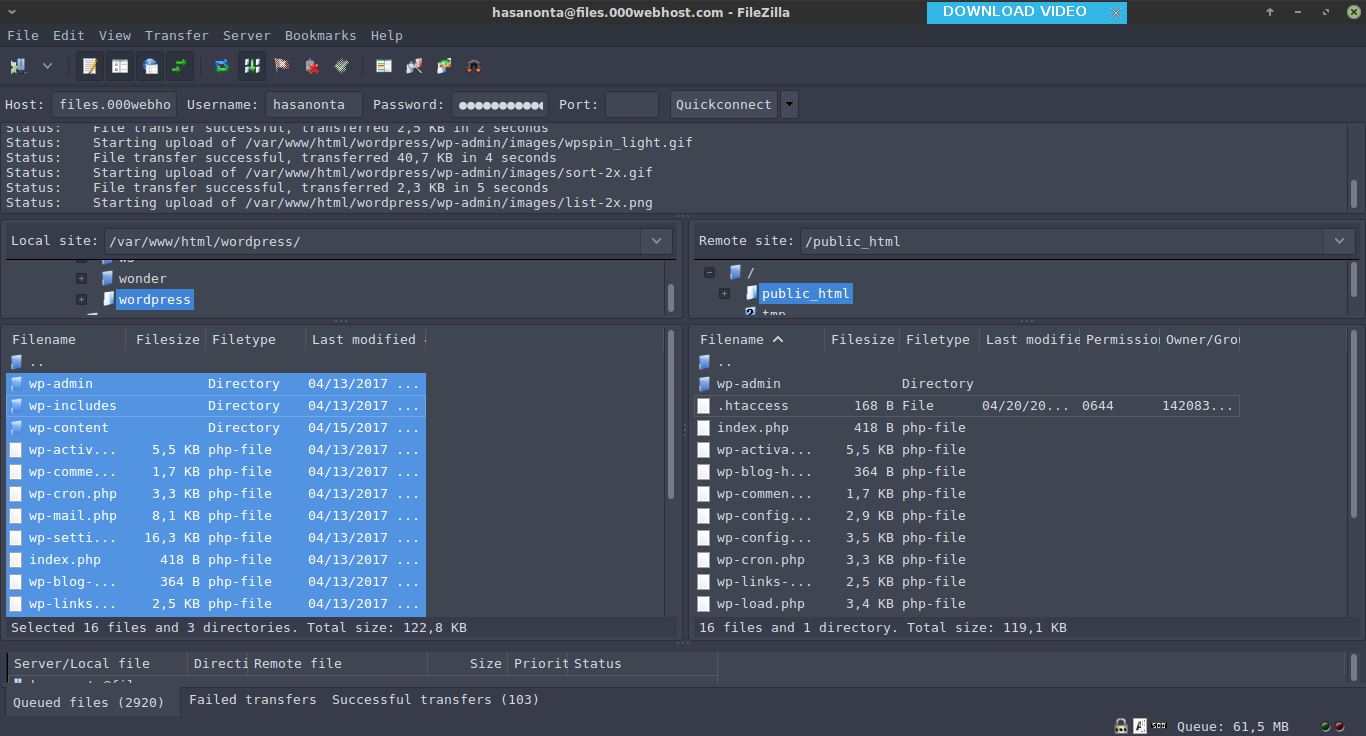Image resolution: width=1366 pixels, height=736 pixels.
Task: Cancel the current operation with the flag icon
Action: pyautogui.click(x=282, y=66)
